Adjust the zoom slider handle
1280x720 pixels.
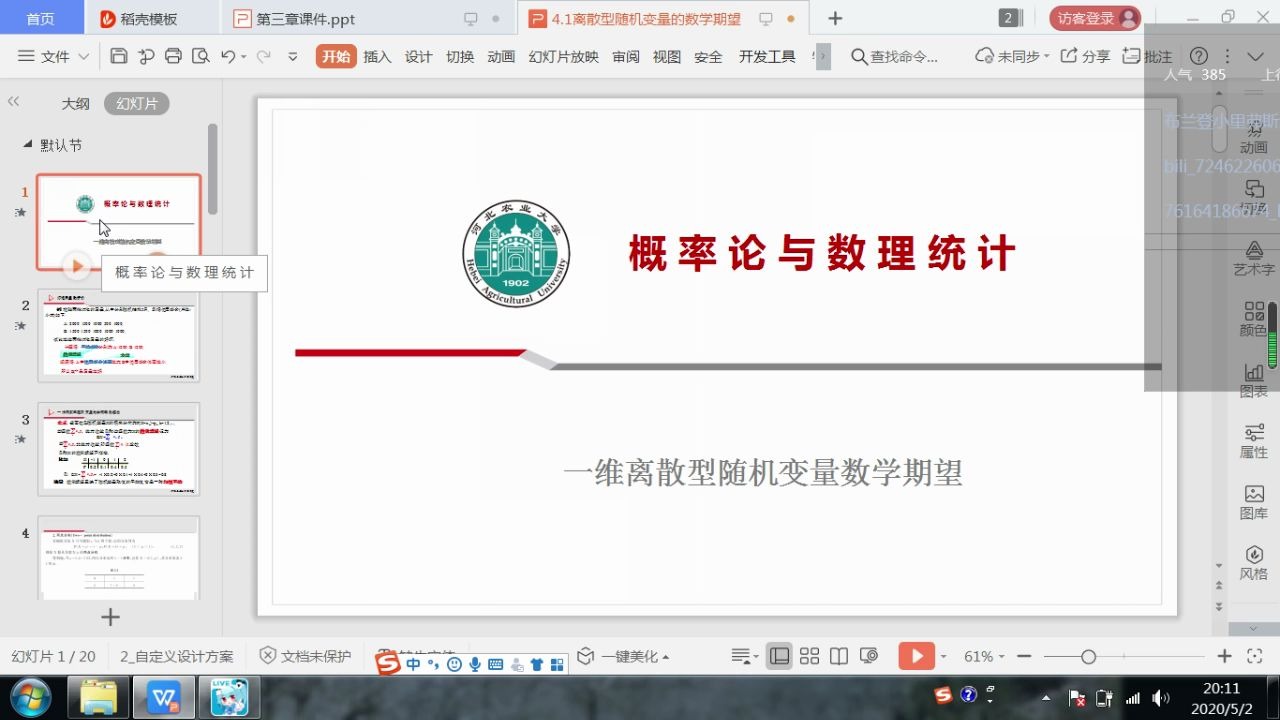coord(1088,656)
